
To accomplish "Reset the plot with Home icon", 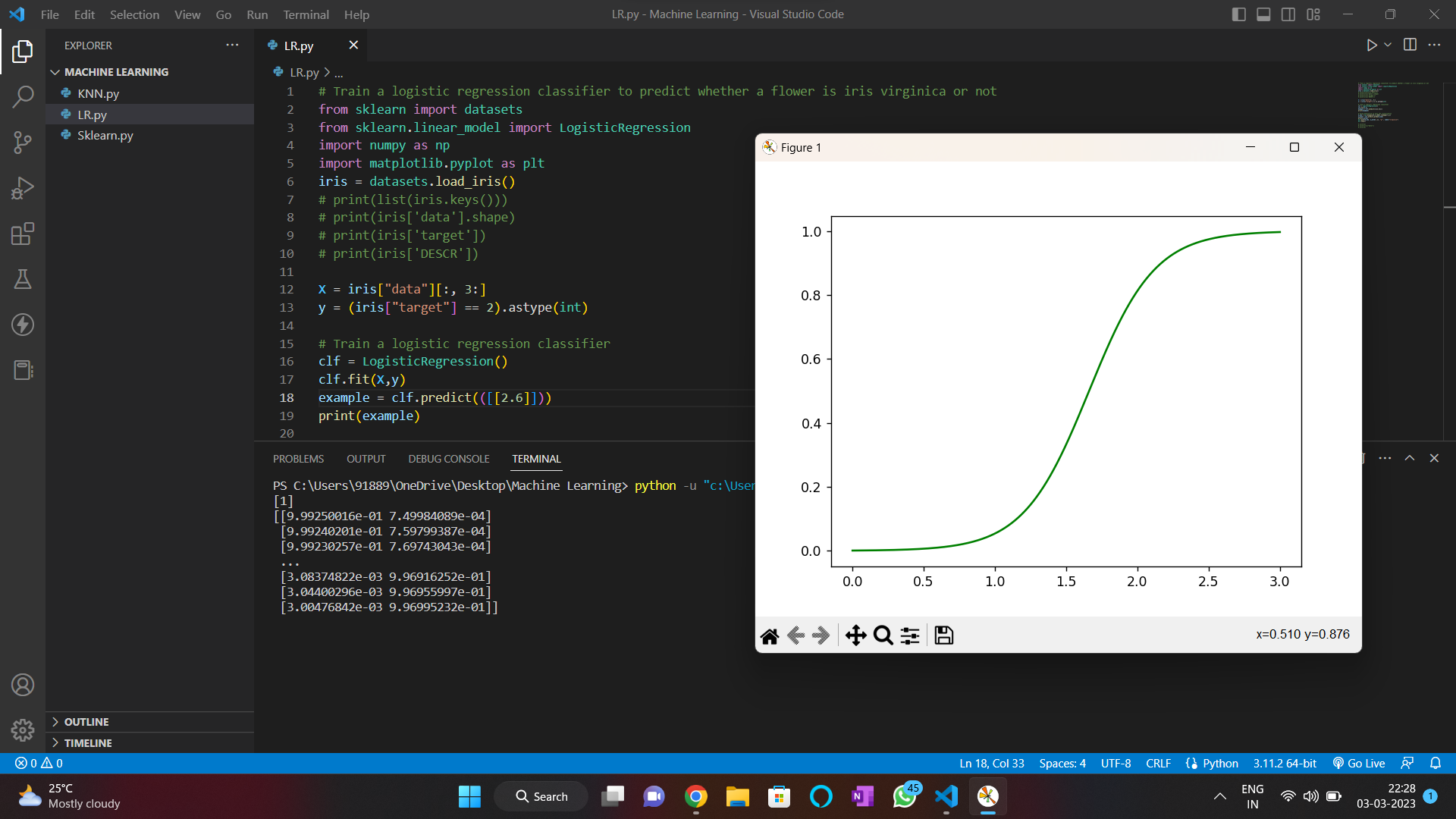I will tap(770, 635).
